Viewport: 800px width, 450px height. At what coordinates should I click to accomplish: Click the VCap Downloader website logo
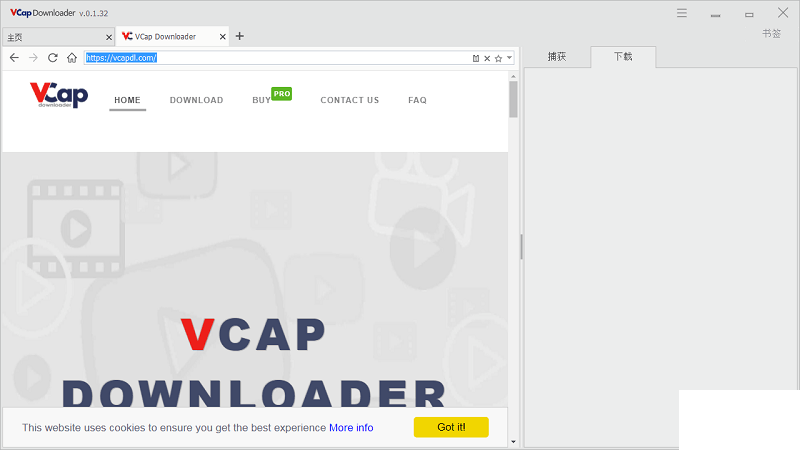point(59,95)
